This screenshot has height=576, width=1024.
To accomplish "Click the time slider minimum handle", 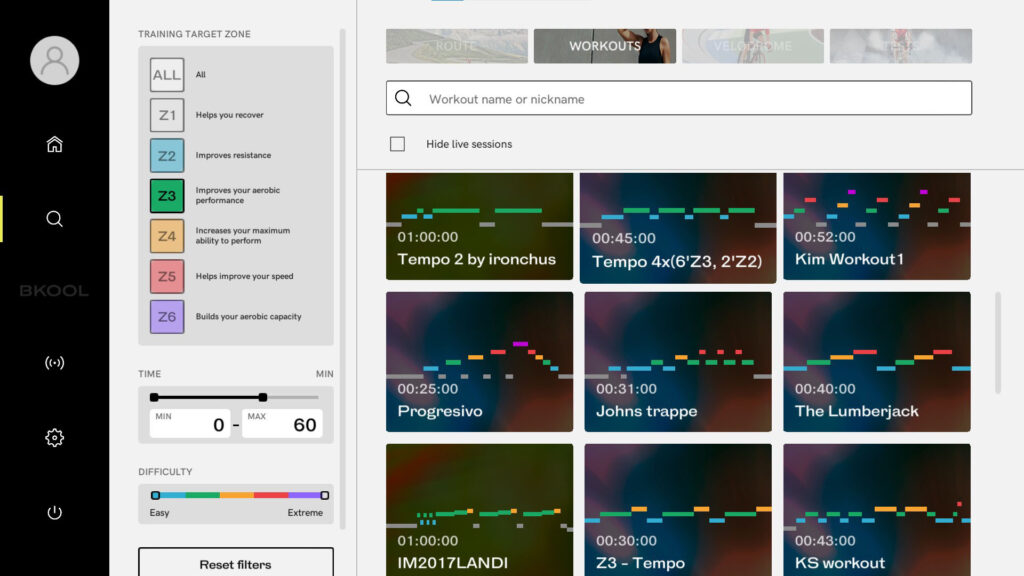I will 154,397.
